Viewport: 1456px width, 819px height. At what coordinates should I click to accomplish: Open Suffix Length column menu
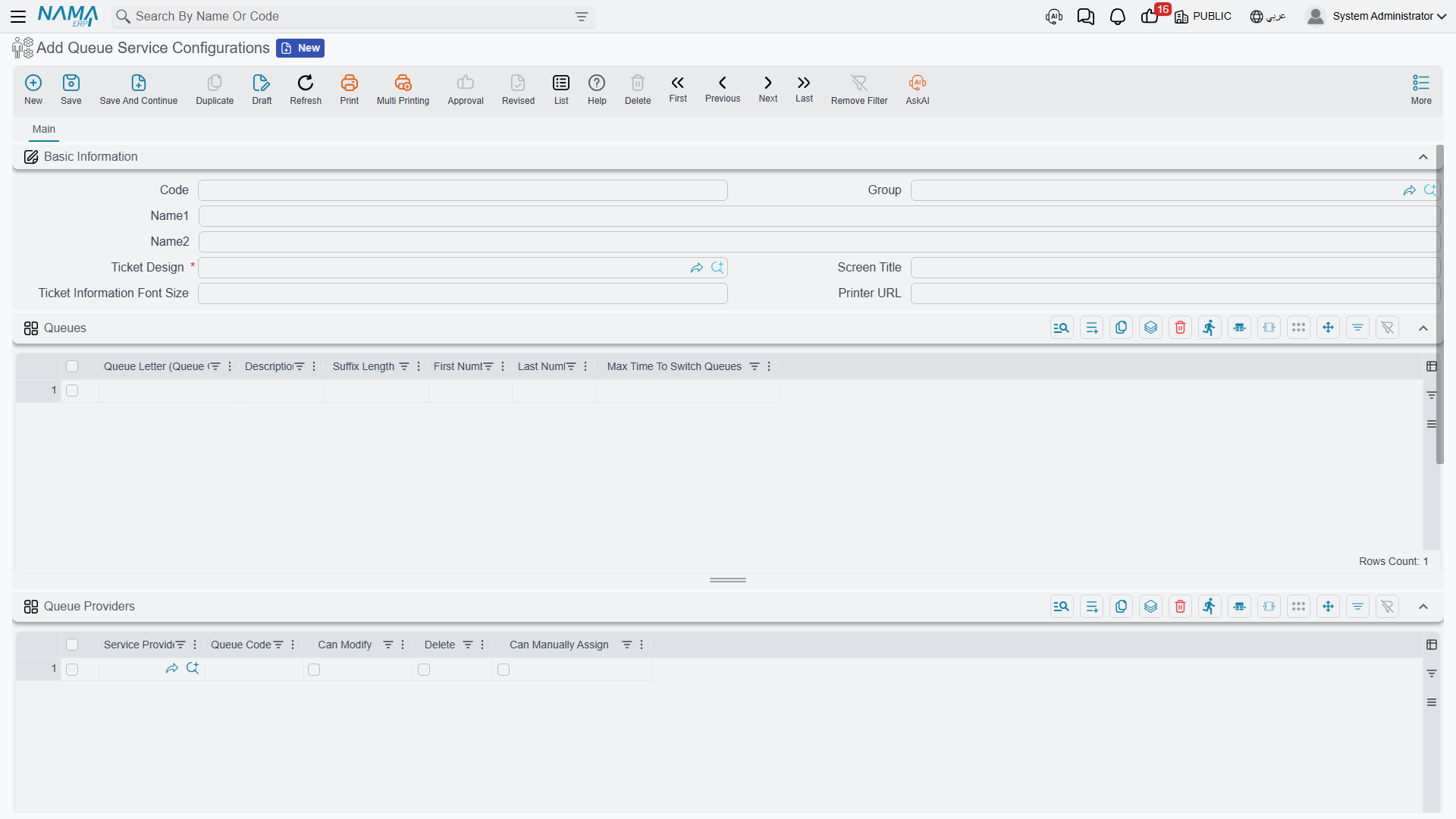pyautogui.click(x=419, y=366)
